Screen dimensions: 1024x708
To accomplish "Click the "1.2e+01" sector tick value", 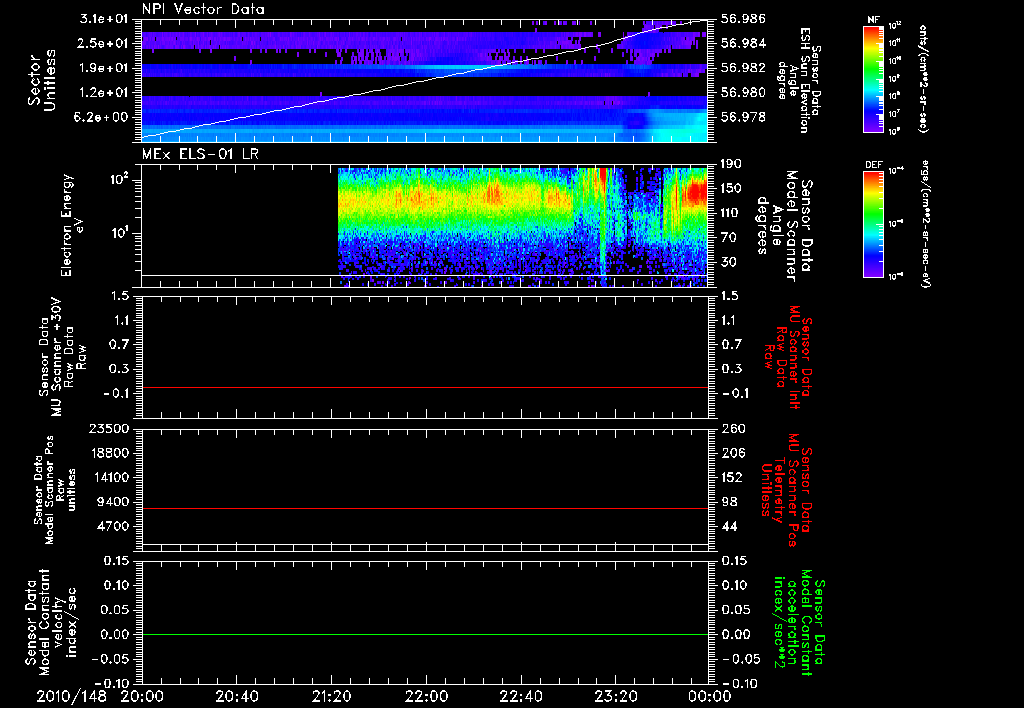I will click(104, 93).
